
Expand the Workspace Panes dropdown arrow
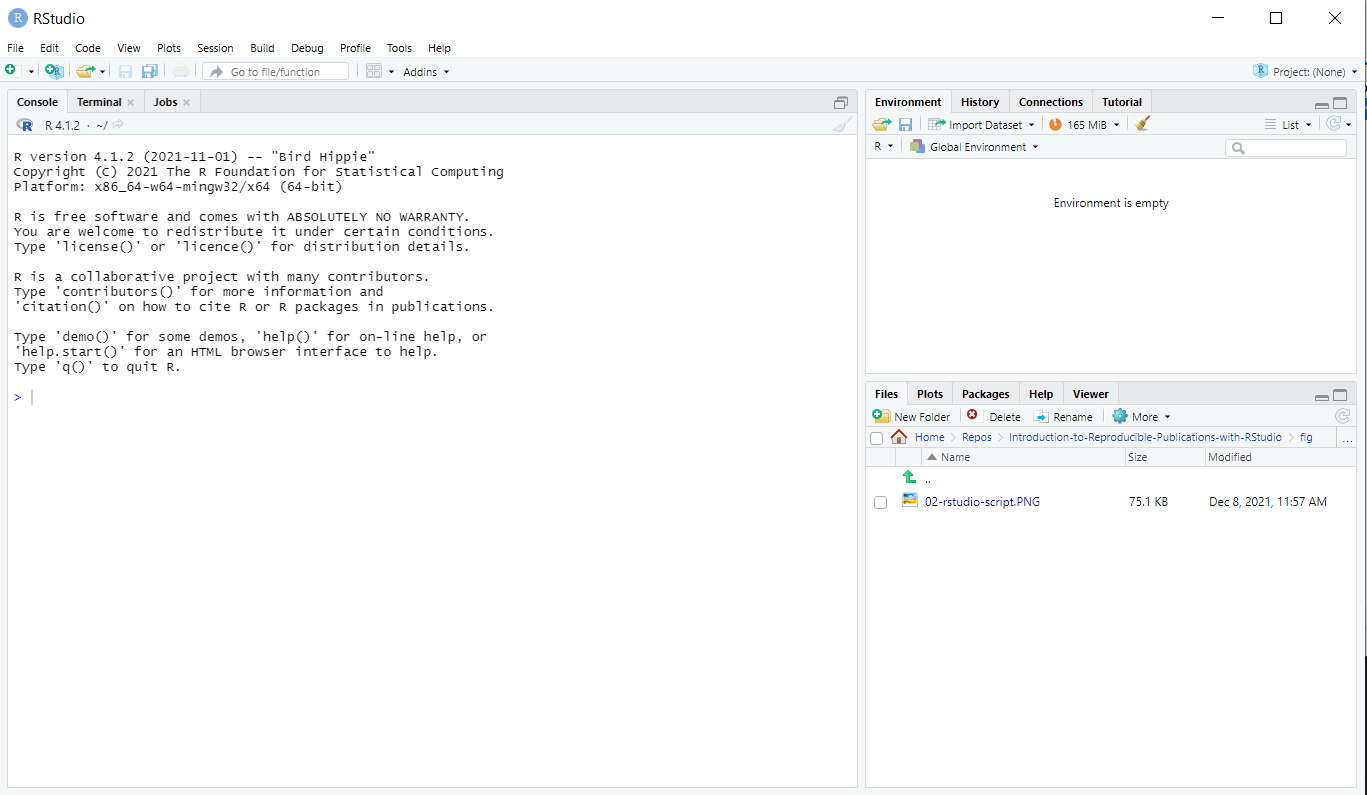(x=391, y=72)
